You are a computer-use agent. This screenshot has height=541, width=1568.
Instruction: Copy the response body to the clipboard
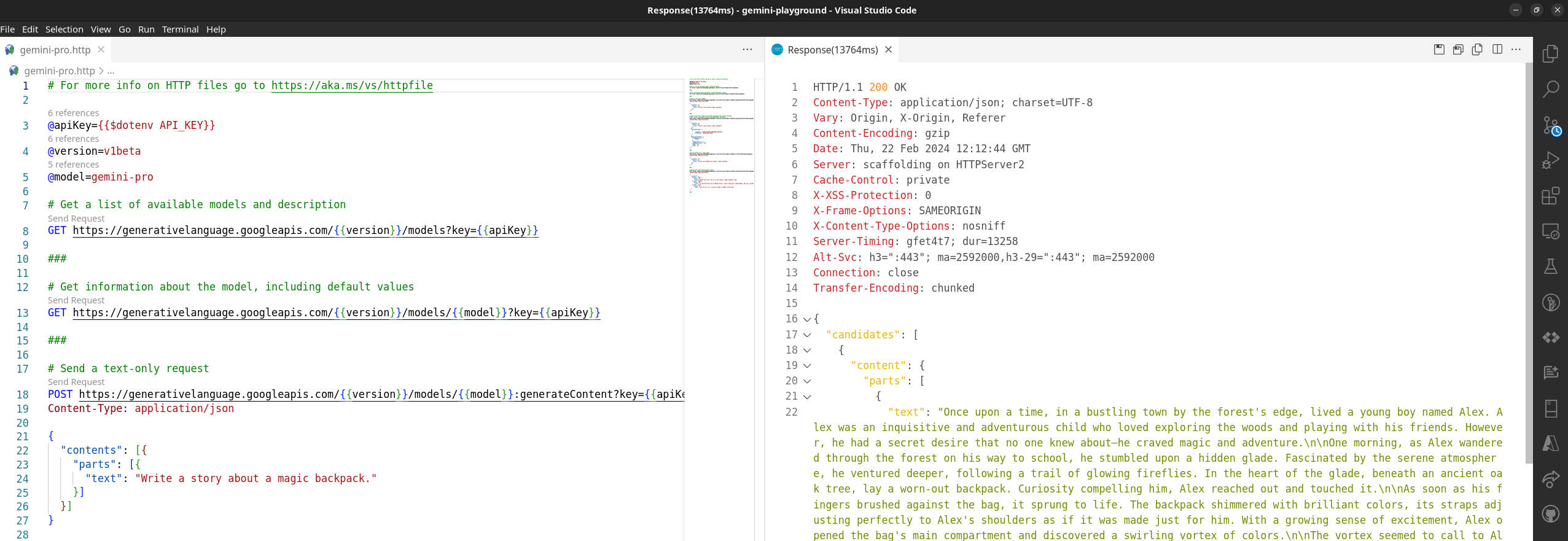(1477, 50)
